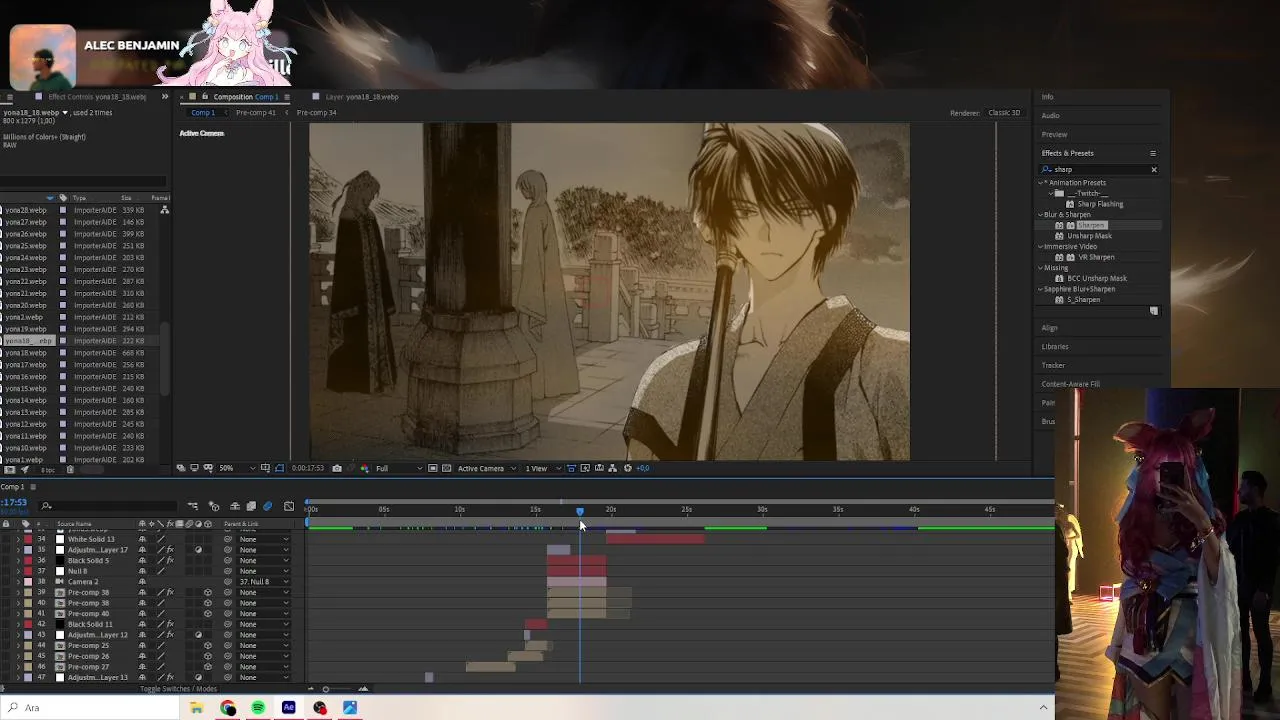Image resolution: width=1280 pixels, height=720 pixels.
Task: Open Content-Aware Fill panel
Action: [x=1070, y=384]
